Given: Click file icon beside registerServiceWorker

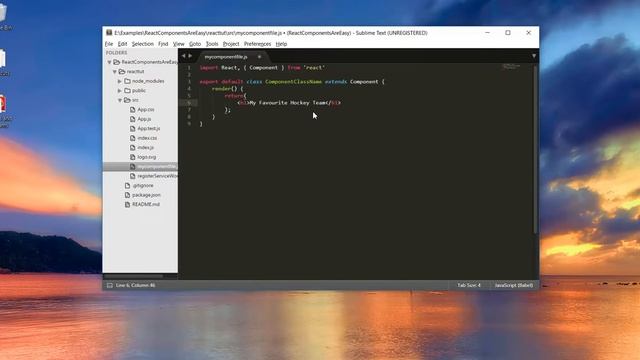Looking at the screenshot, I should pyautogui.click(x=133, y=176).
